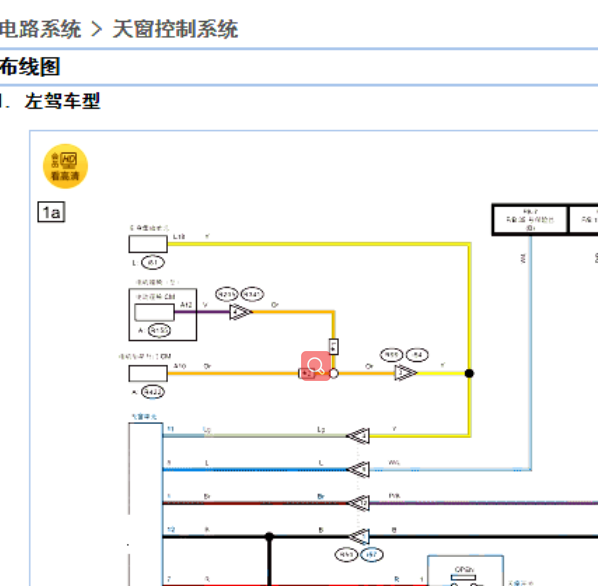Click the 左驾车型 subheading

[62, 101]
